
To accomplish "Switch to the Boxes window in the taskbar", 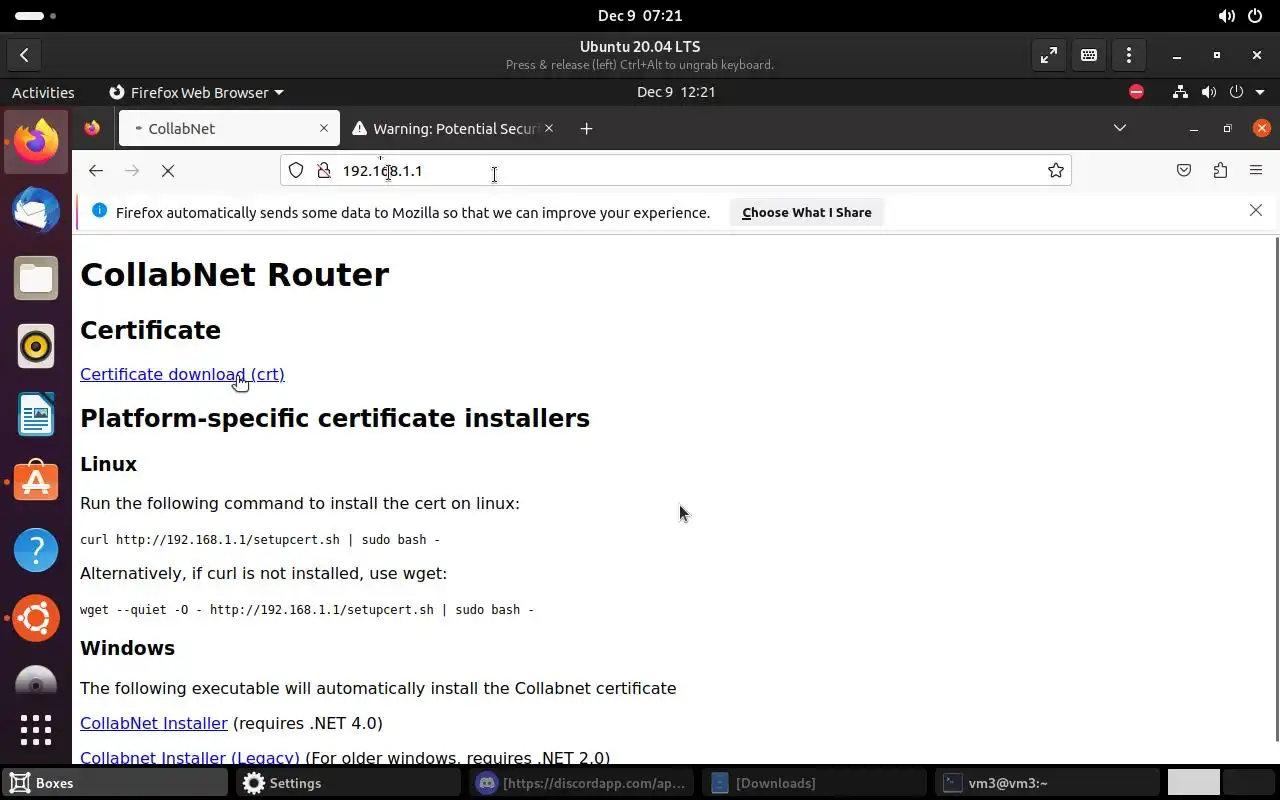I will [x=116, y=783].
